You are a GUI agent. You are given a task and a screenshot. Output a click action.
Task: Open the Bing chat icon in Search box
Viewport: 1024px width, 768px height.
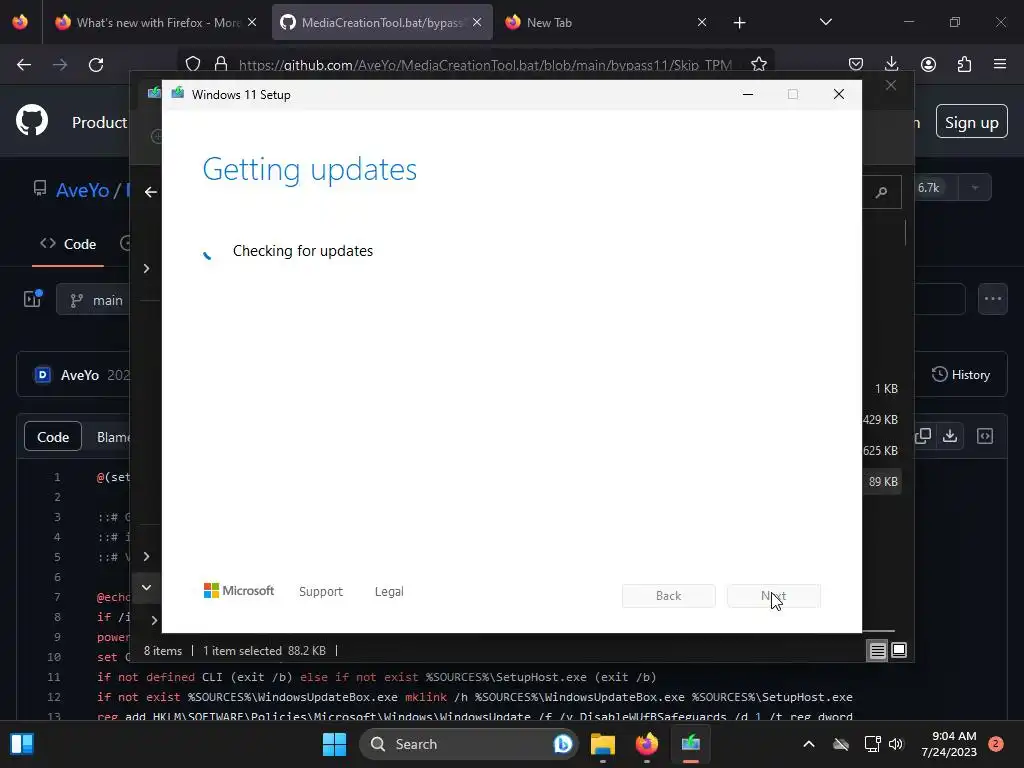[x=563, y=744]
